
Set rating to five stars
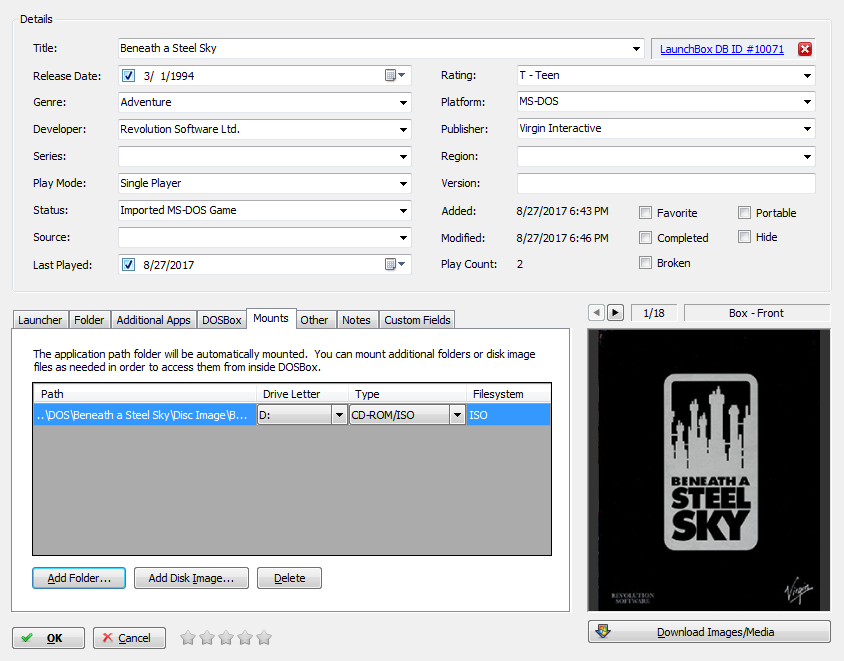pos(264,638)
